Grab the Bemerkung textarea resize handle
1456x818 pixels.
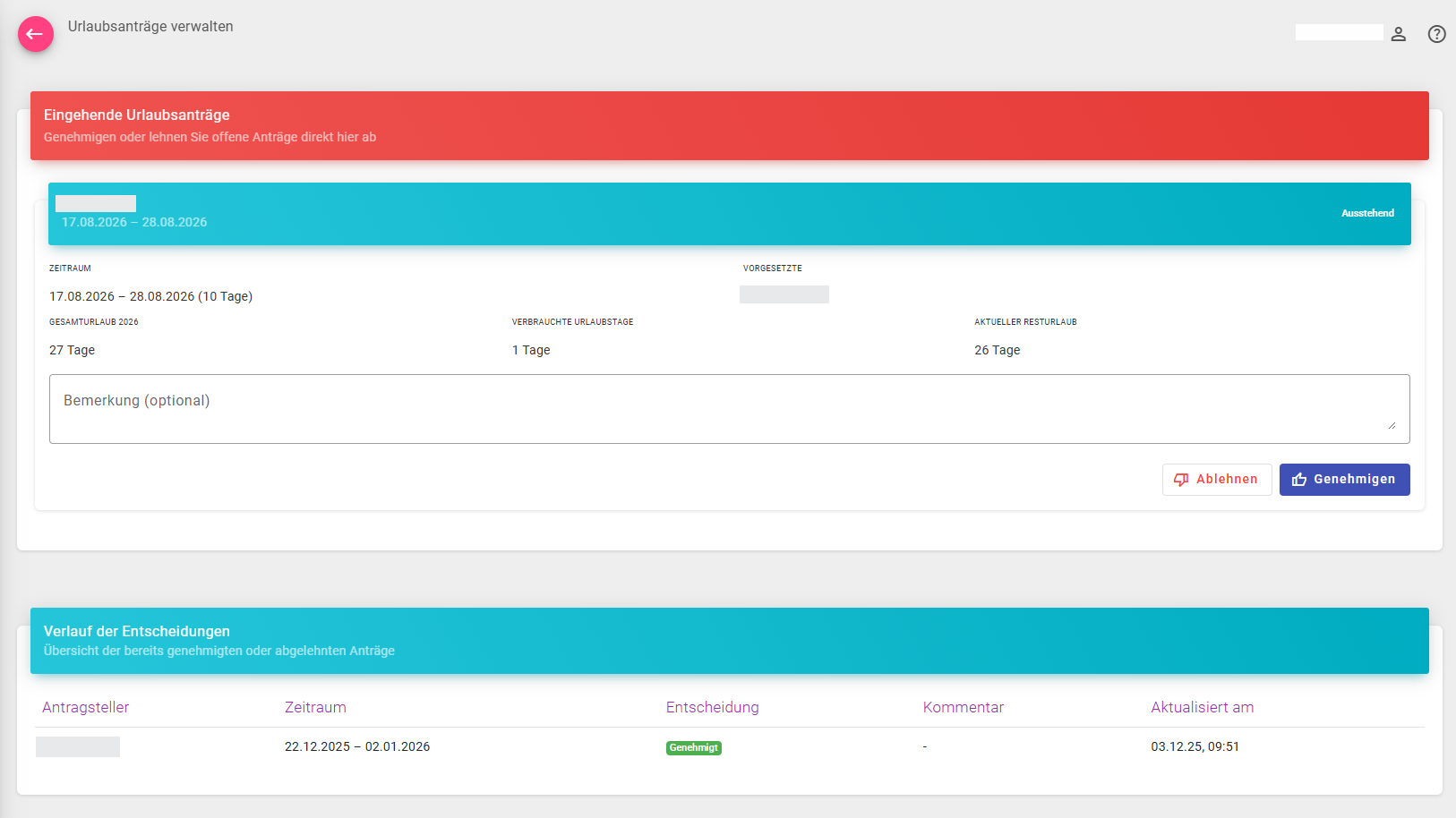point(1392,426)
